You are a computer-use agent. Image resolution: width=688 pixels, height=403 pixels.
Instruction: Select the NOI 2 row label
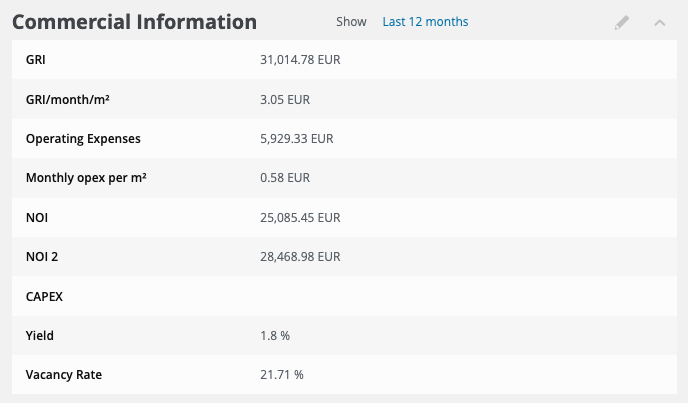42,257
